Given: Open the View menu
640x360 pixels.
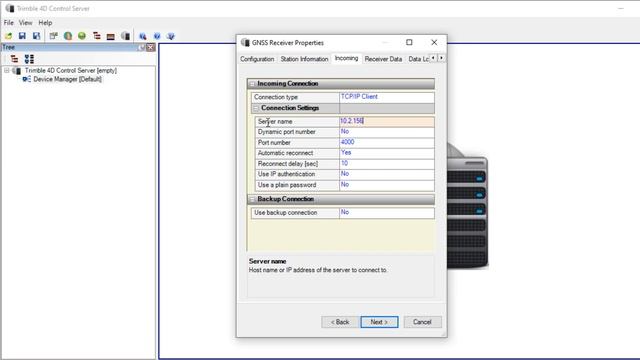Looking at the screenshot, I should [25, 23].
